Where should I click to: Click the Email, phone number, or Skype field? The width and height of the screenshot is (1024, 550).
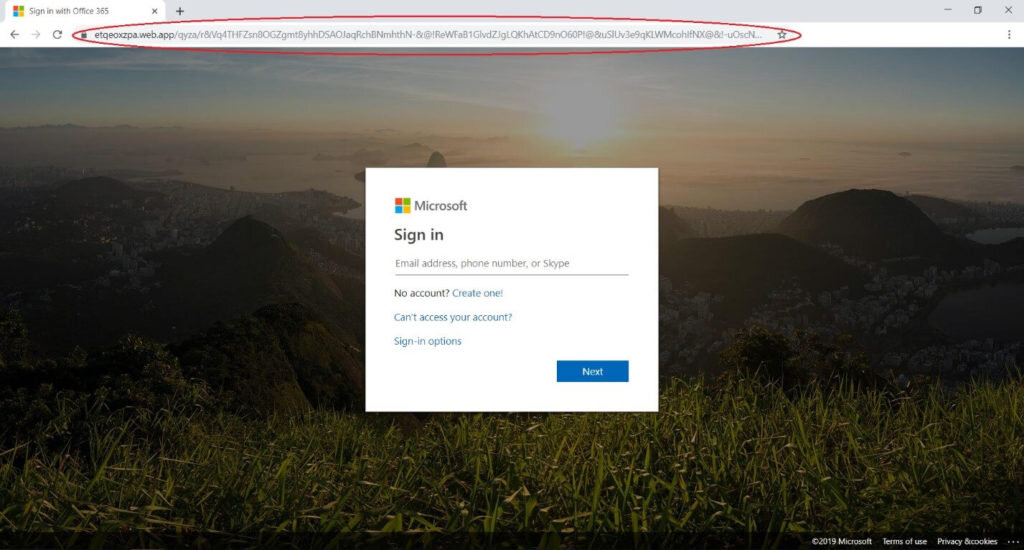tap(511, 263)
